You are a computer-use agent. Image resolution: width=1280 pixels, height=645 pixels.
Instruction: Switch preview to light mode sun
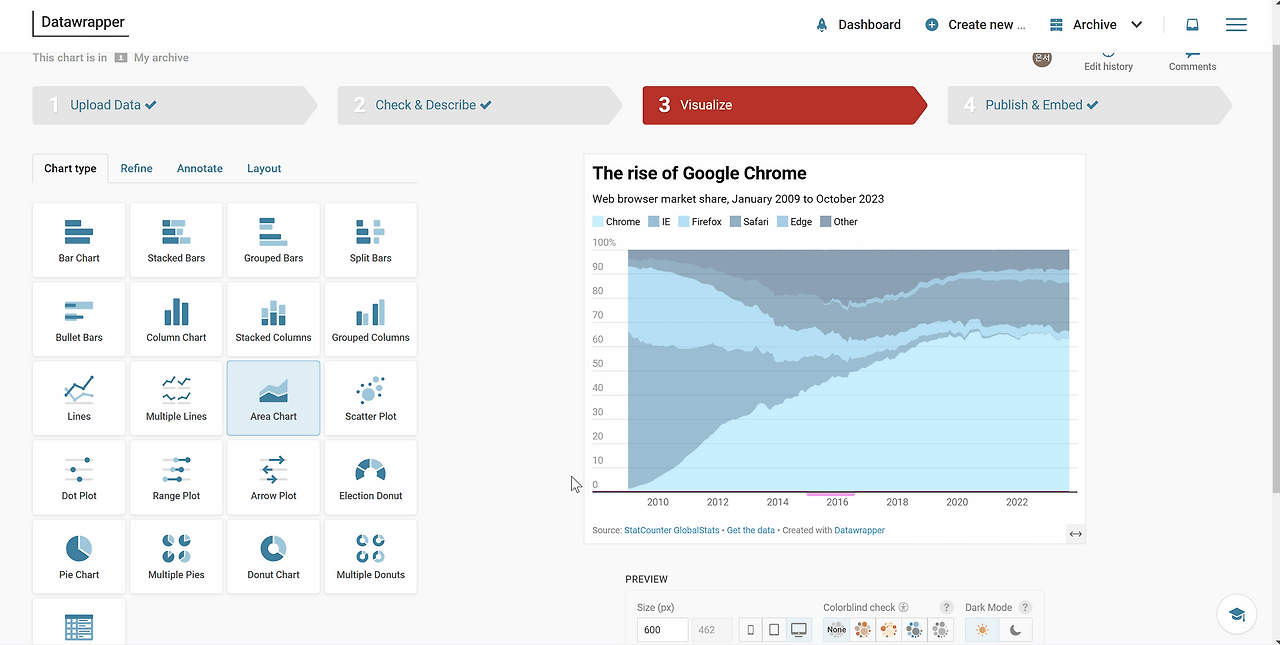982,630
